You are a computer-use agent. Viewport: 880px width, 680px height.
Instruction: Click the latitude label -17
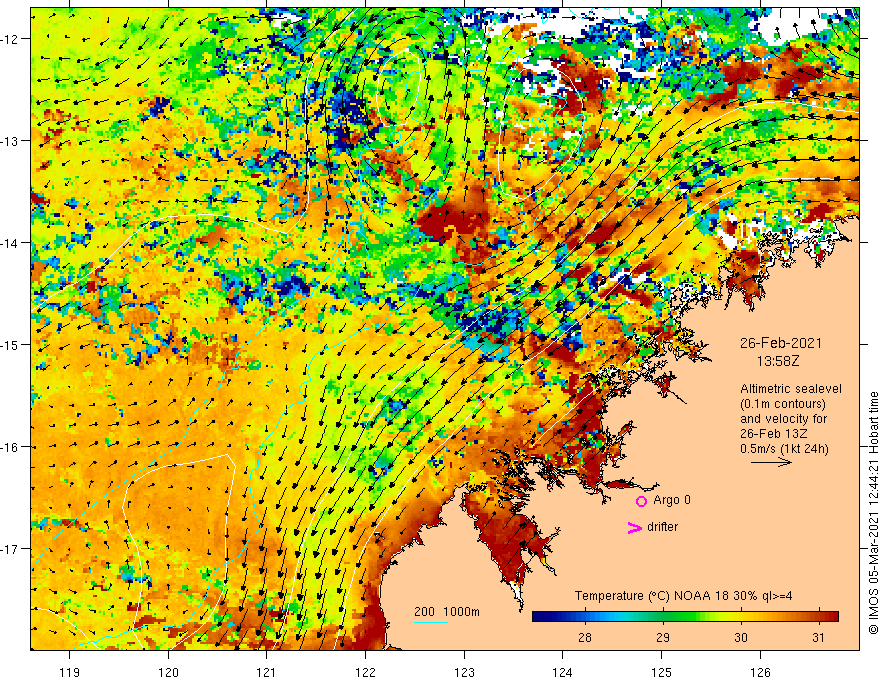[11, 549]
